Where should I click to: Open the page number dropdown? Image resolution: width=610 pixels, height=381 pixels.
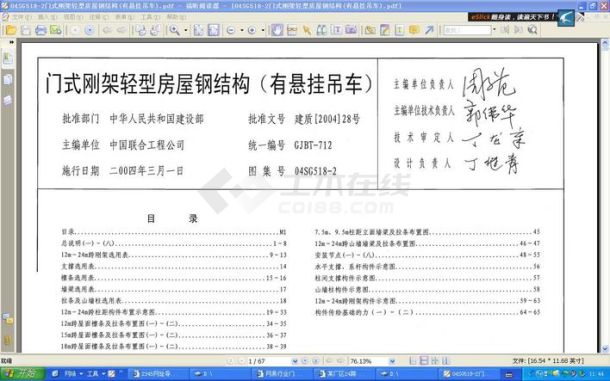click(x=294, y=362)
